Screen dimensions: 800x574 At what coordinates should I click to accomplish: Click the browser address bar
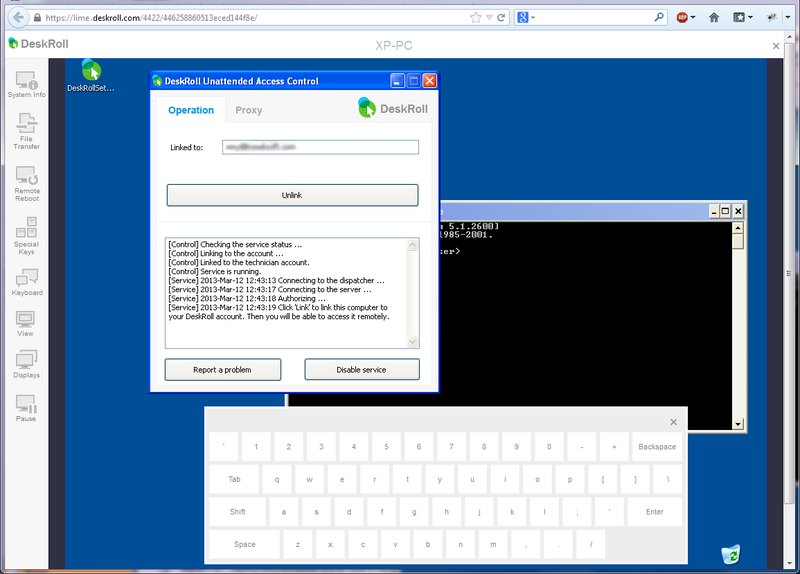255,17
